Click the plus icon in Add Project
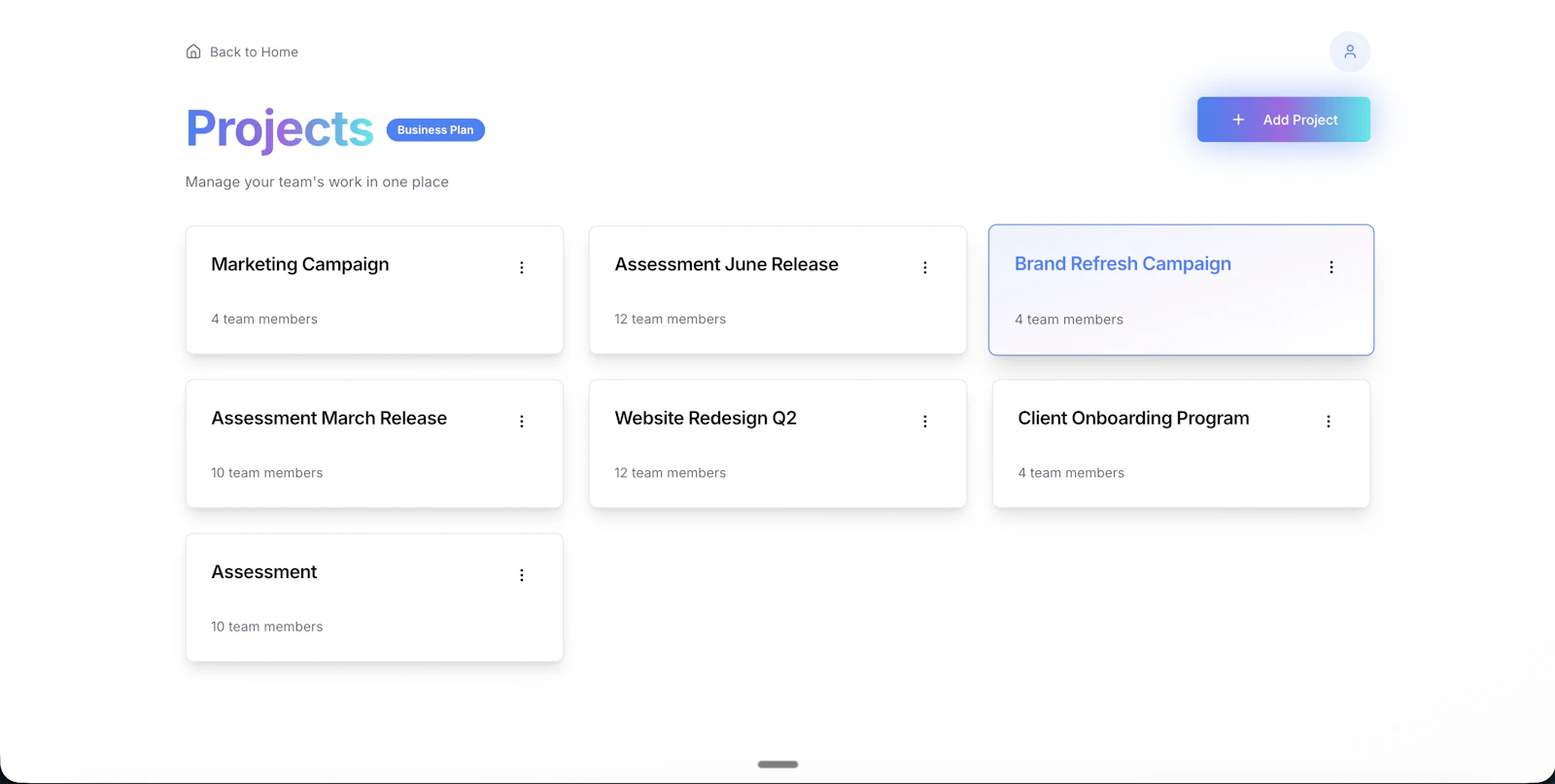The image size is (1555, 784). click(x=1238, y=119)
